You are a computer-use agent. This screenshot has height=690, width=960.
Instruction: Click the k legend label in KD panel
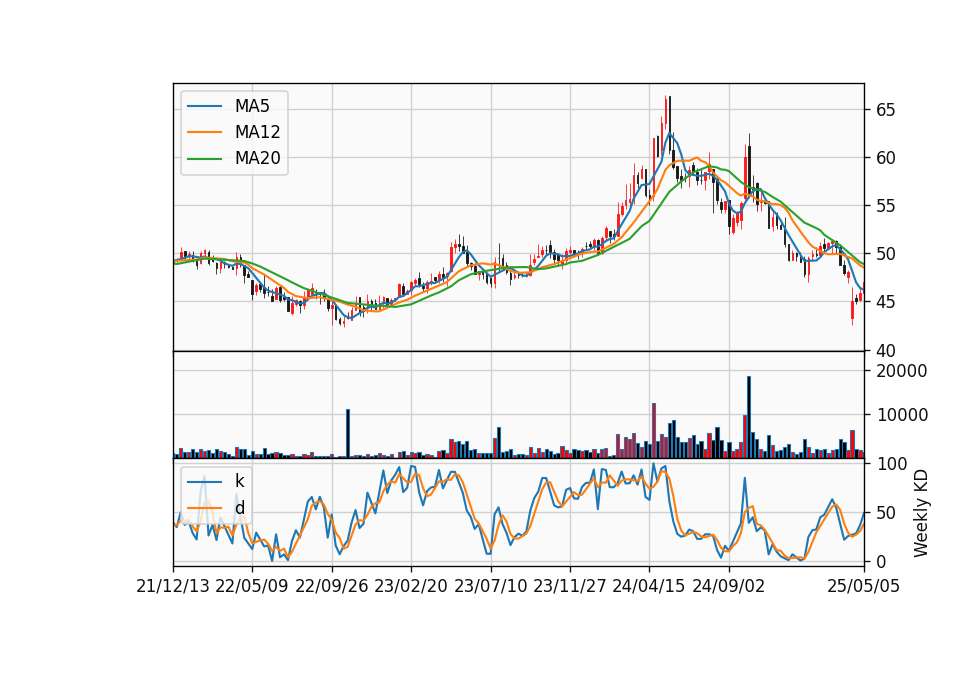[x=239, y=481]
